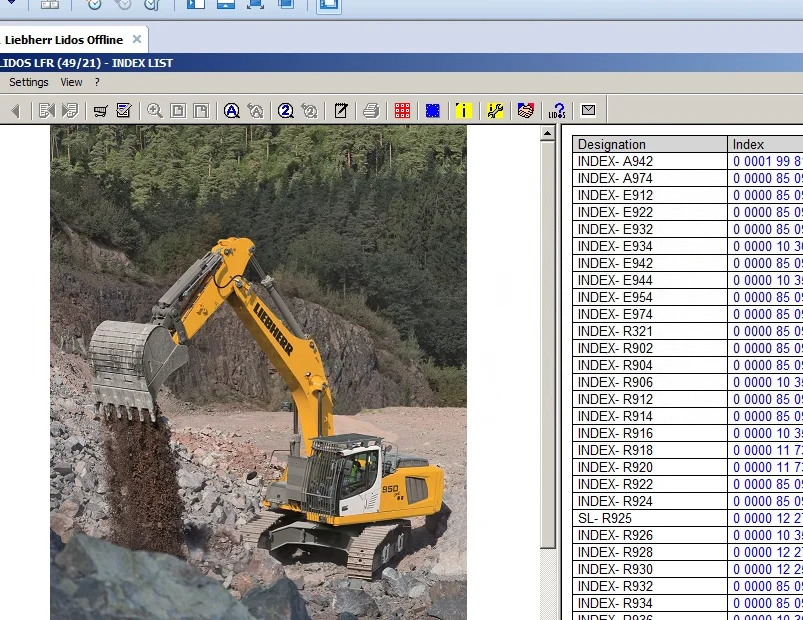803x620 pixels.
Task: Click the zoom in magnifier icon
Action: click(x=155, y=111)
